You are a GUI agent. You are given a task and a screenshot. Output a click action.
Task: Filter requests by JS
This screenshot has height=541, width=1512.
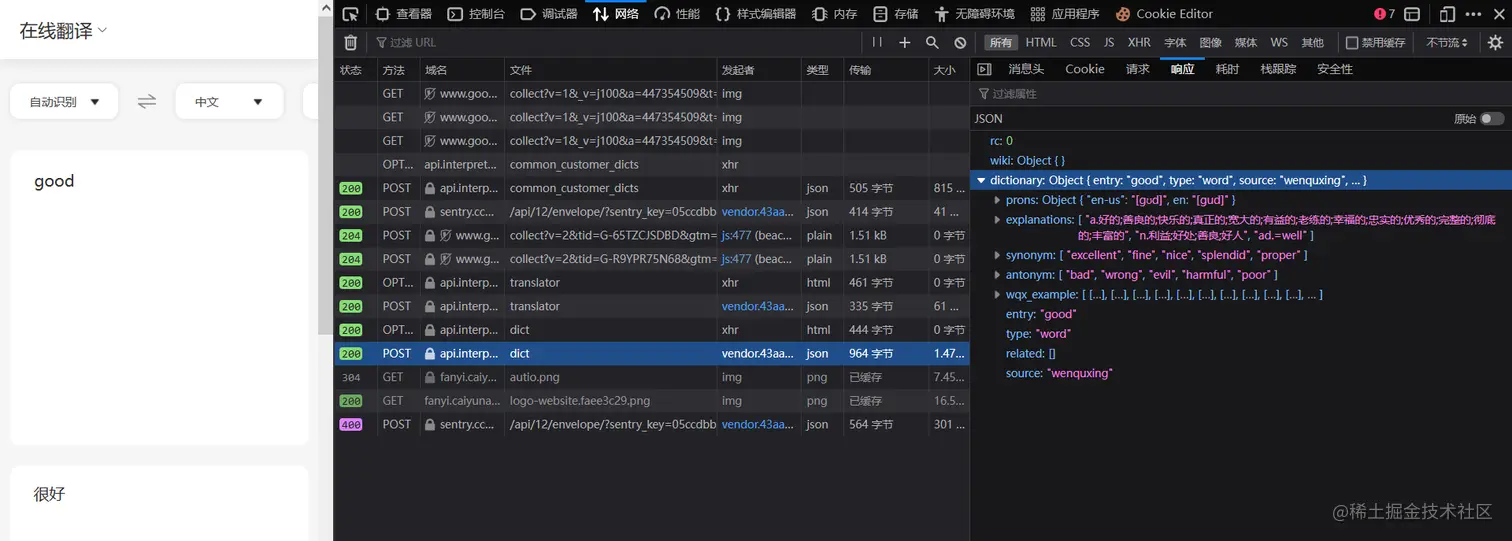coord(1109,42)
